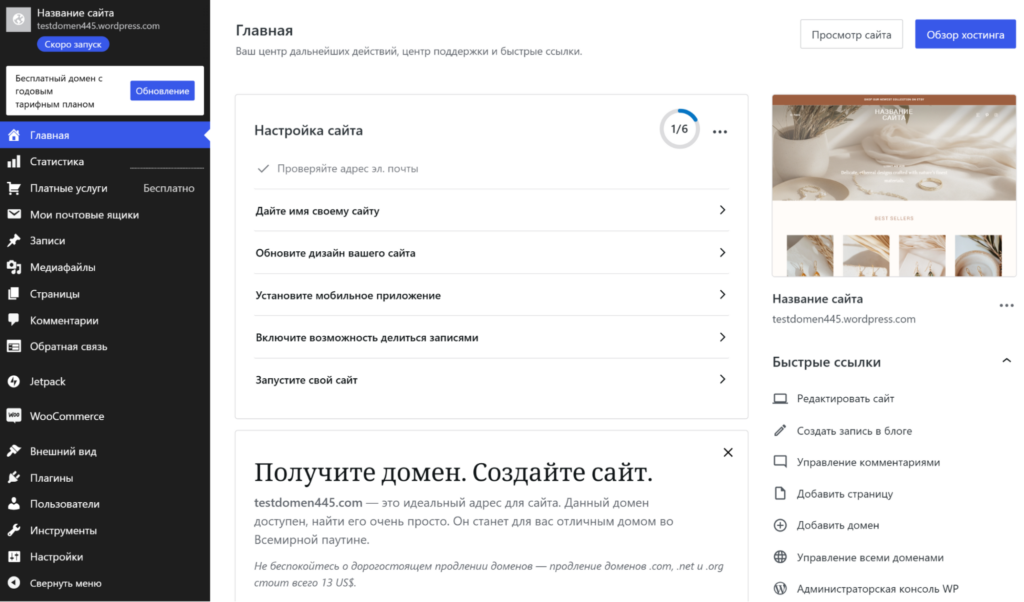Click the page icon for Добавить страницу
This screenshot has height=602, width=1024.
coord(780,494)
